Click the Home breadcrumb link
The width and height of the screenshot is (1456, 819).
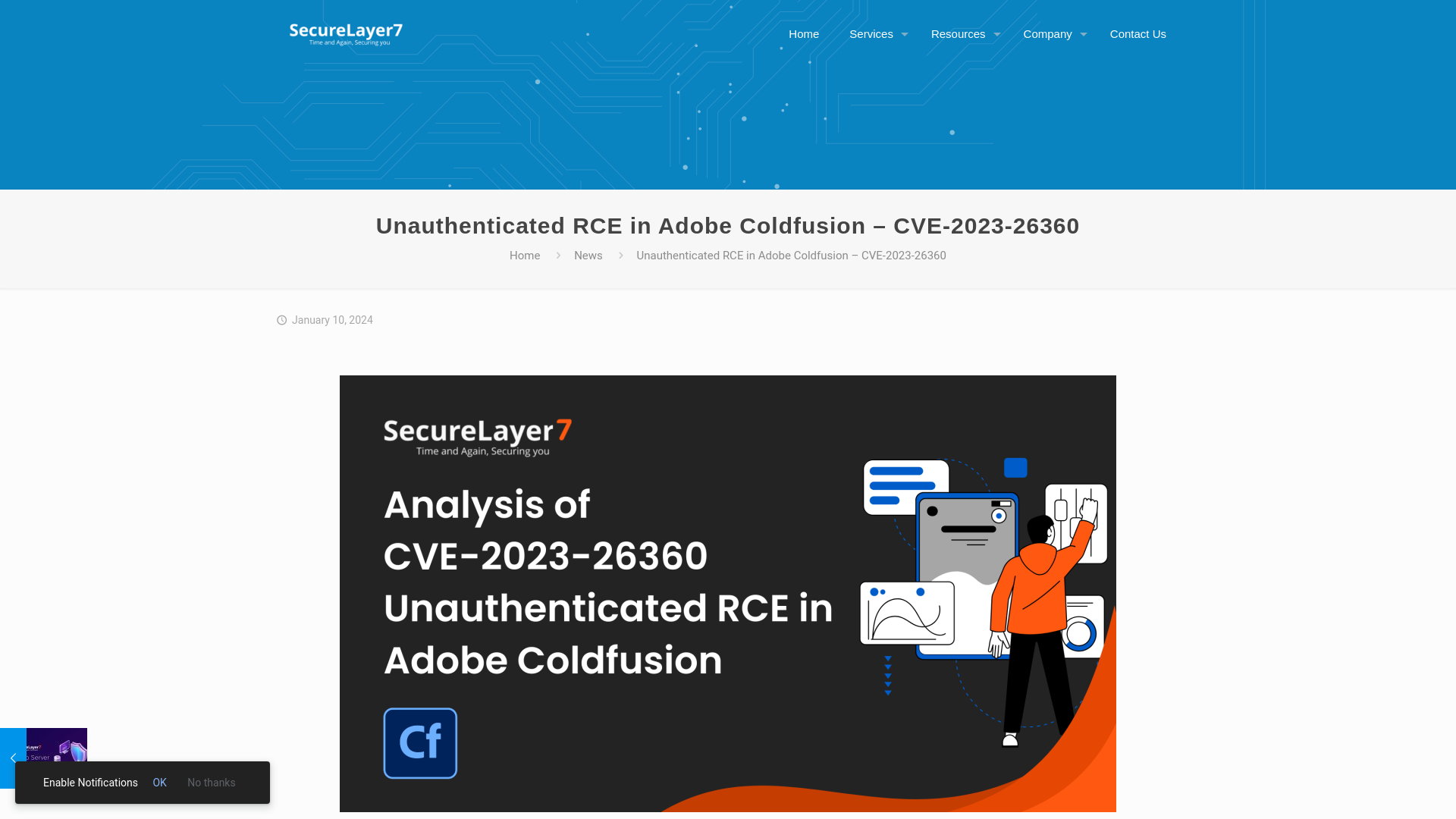525,255
